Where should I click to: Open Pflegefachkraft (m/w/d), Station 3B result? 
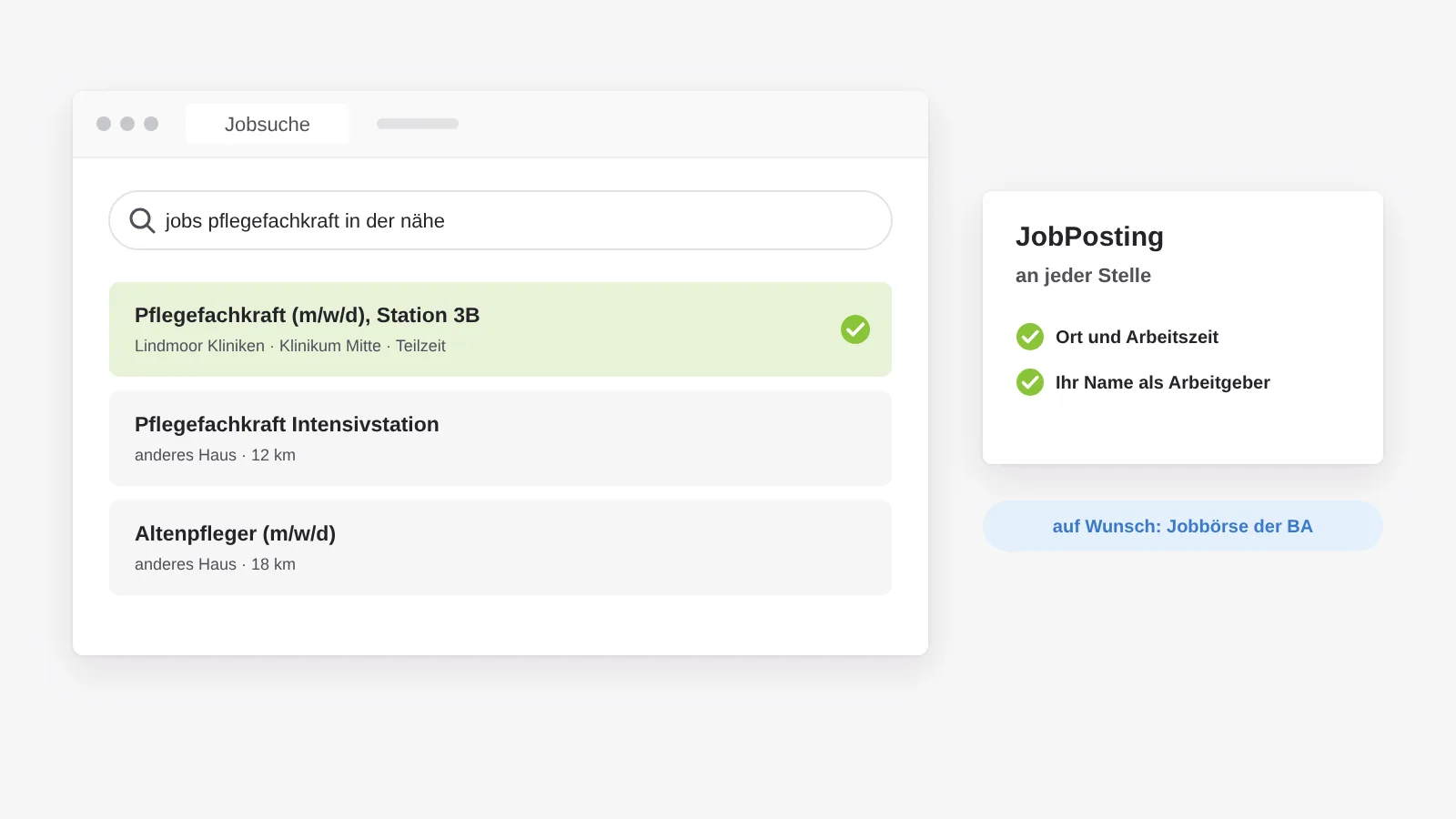[x=500, y=329]
